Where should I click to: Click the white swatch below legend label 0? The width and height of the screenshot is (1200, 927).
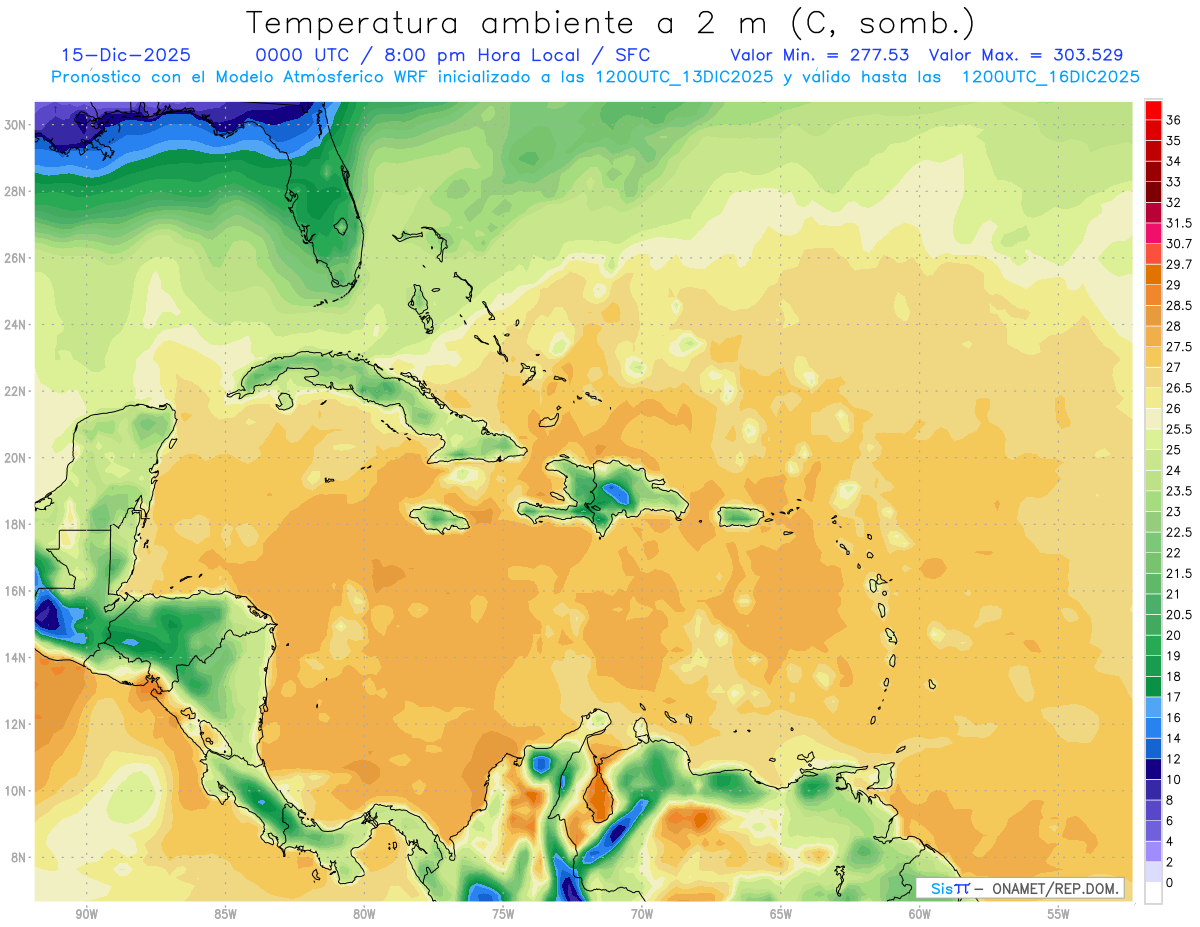pos(1153,893)
